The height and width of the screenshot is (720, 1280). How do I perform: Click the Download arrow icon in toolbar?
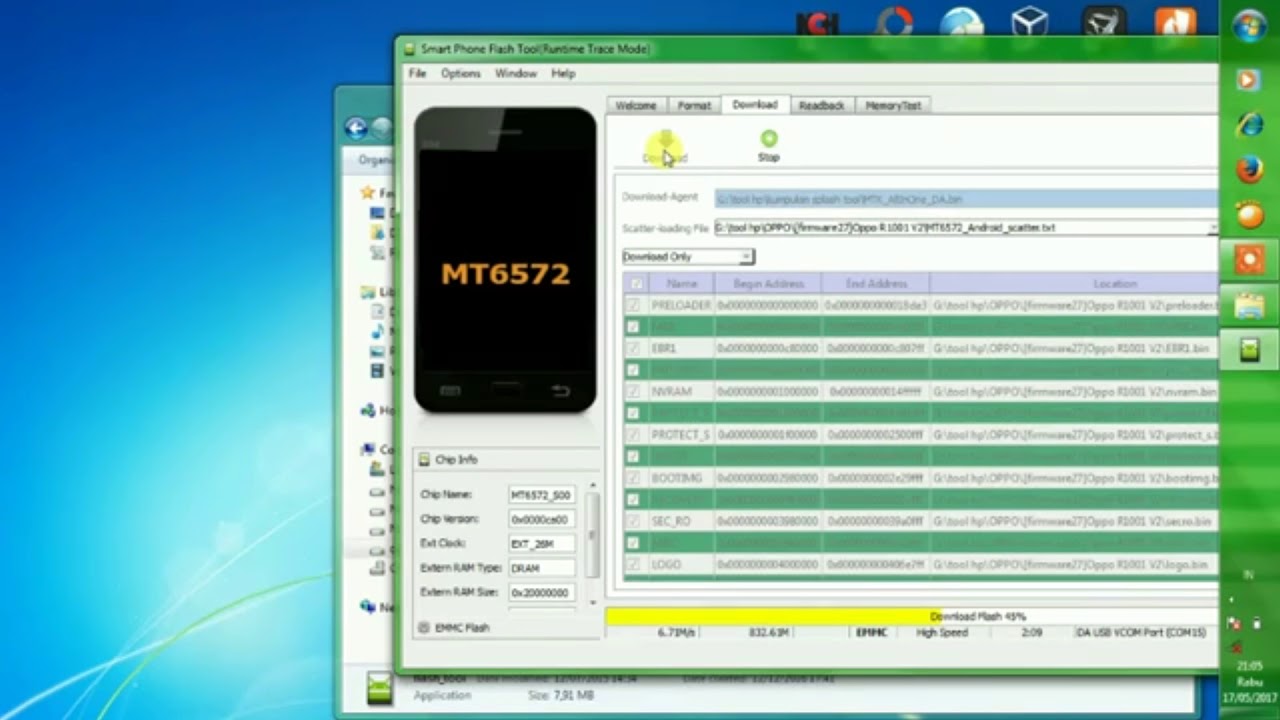pos(665,141)
